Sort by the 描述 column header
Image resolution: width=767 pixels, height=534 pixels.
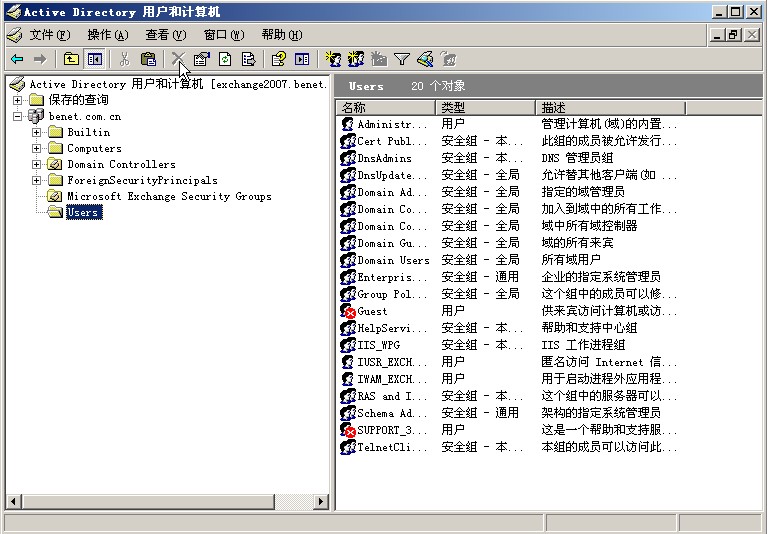point(610,108)
